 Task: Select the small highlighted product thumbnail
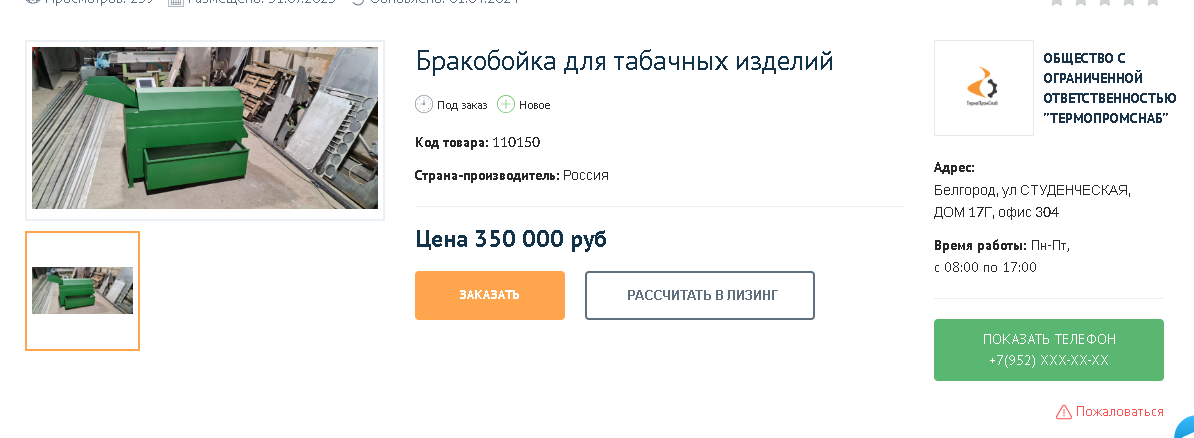[x=82, y=291]
